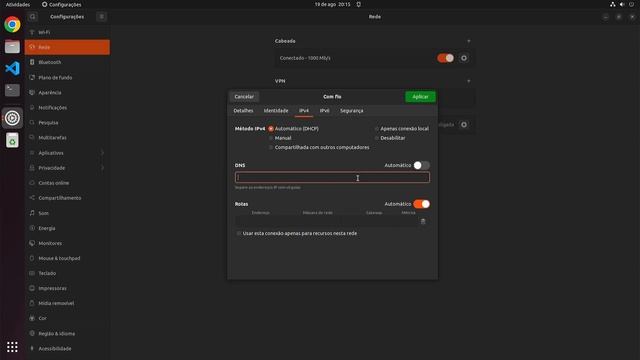The height and width of the screenshot is (360, 640).
Task: Open Aparência in sidebar
Action: pyautogui.click(x=67, y=92)
